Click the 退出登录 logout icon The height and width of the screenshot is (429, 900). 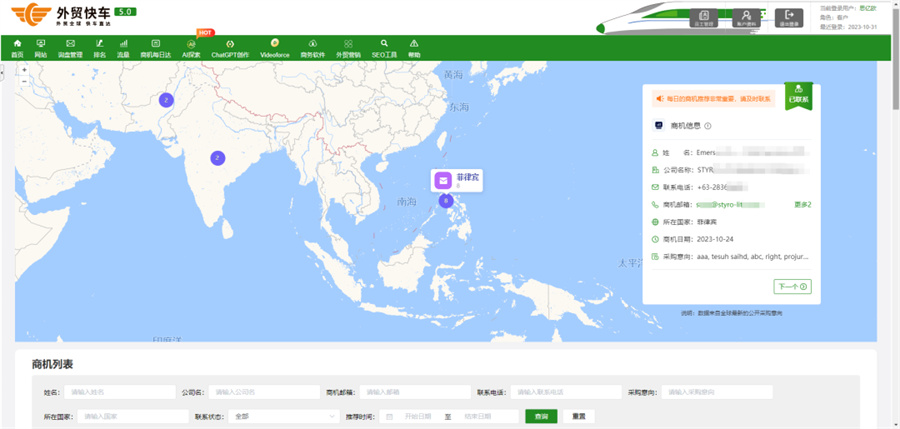point(789,17)
